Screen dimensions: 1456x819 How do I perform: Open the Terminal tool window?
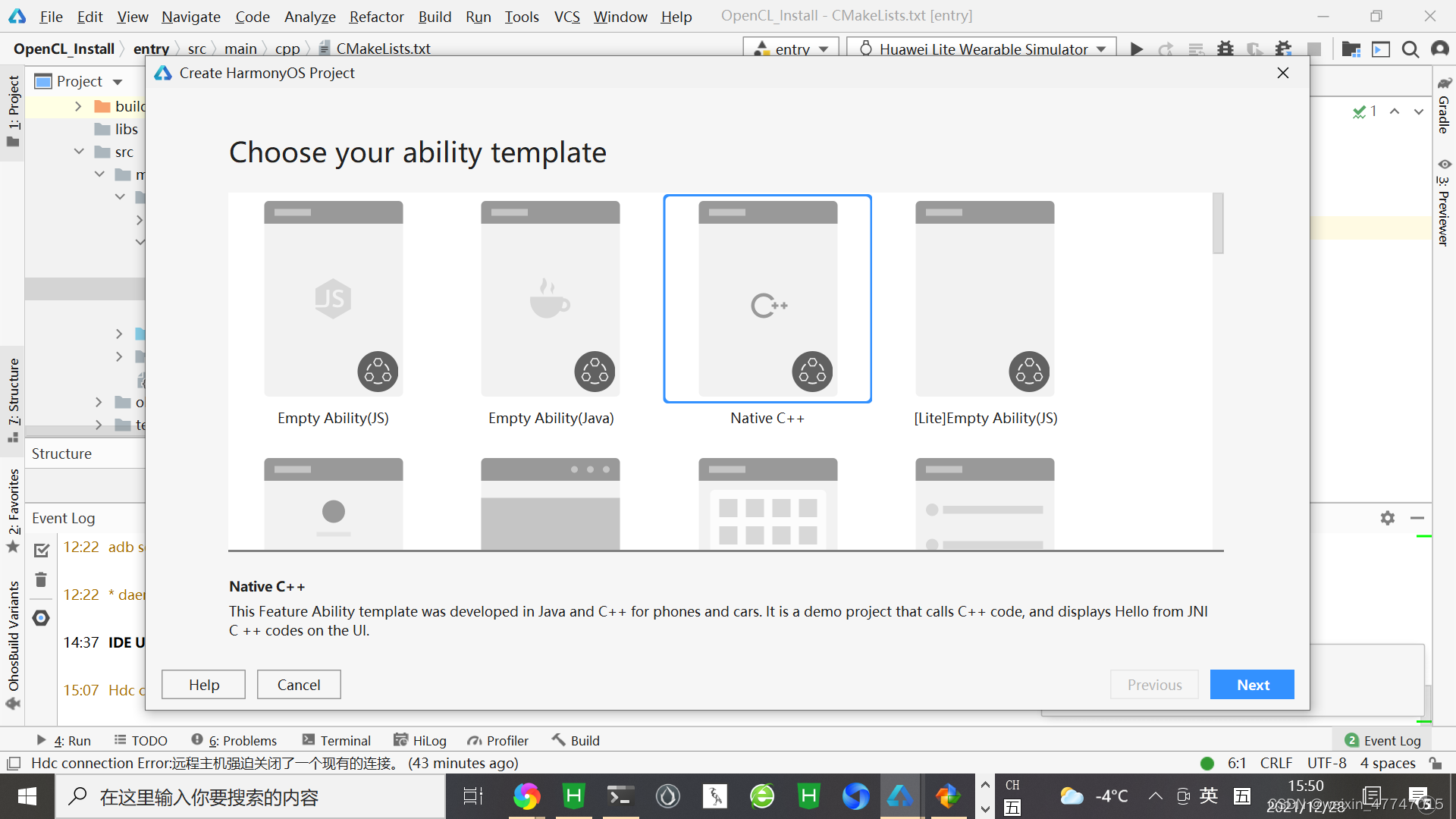tap(336, 740)
